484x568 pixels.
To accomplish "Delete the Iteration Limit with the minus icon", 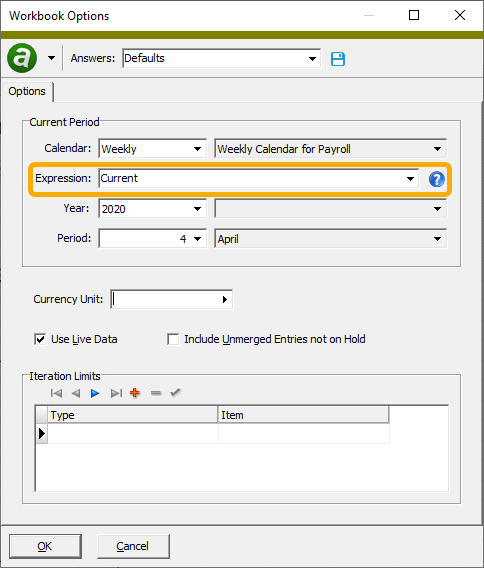I will click(x=156, y=393).
